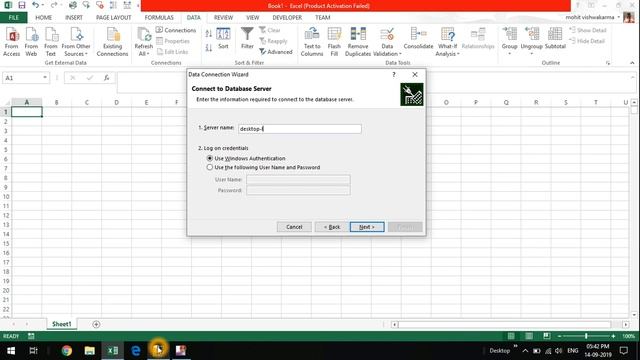Viewport: 640px width, 360px height.
Task: Toggle the Filter funnel
Action: point(247,38)
